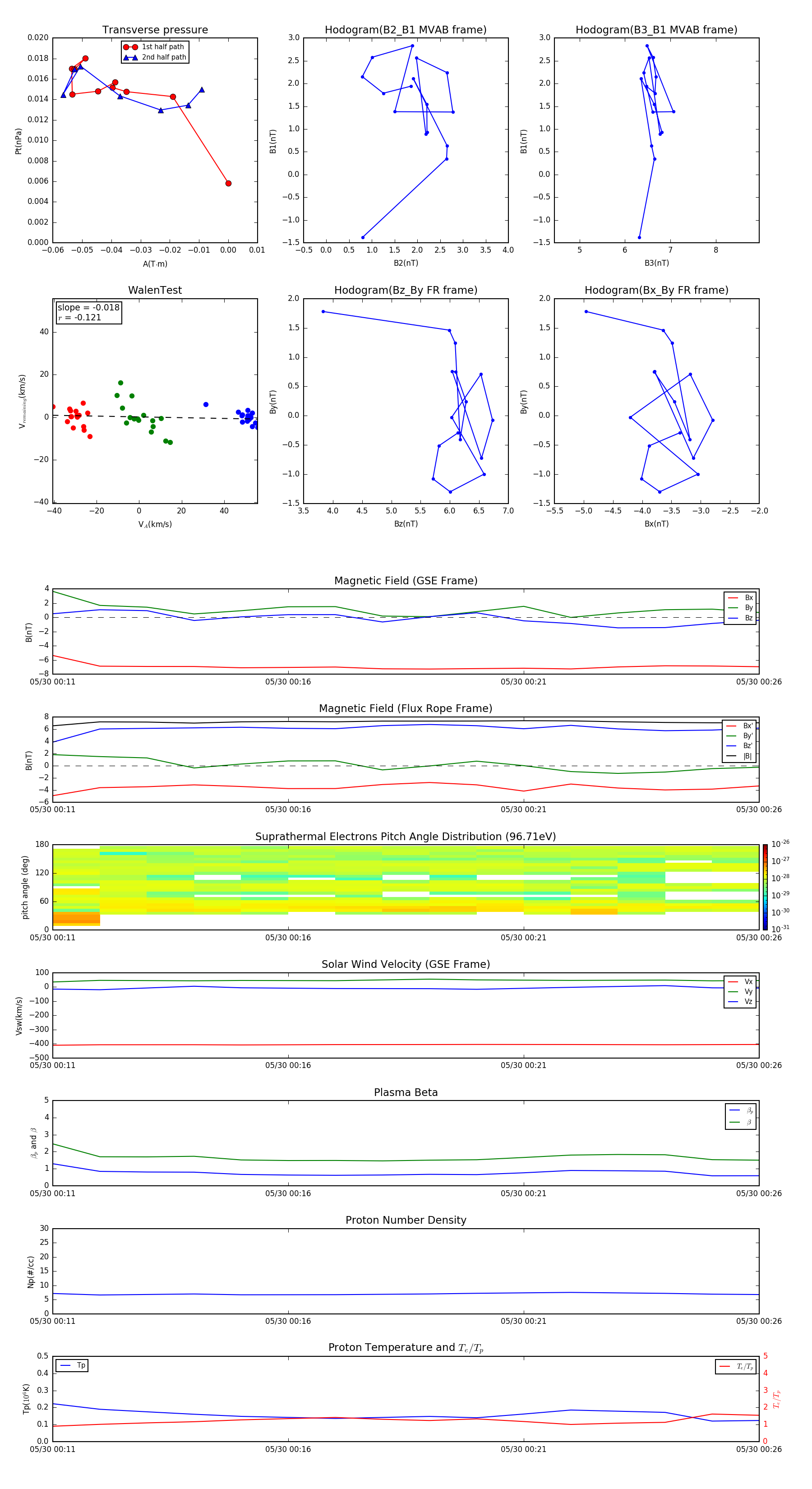Click the 'Transverse pressure' plot title
812x1489 pixels.
click(155, 30)
